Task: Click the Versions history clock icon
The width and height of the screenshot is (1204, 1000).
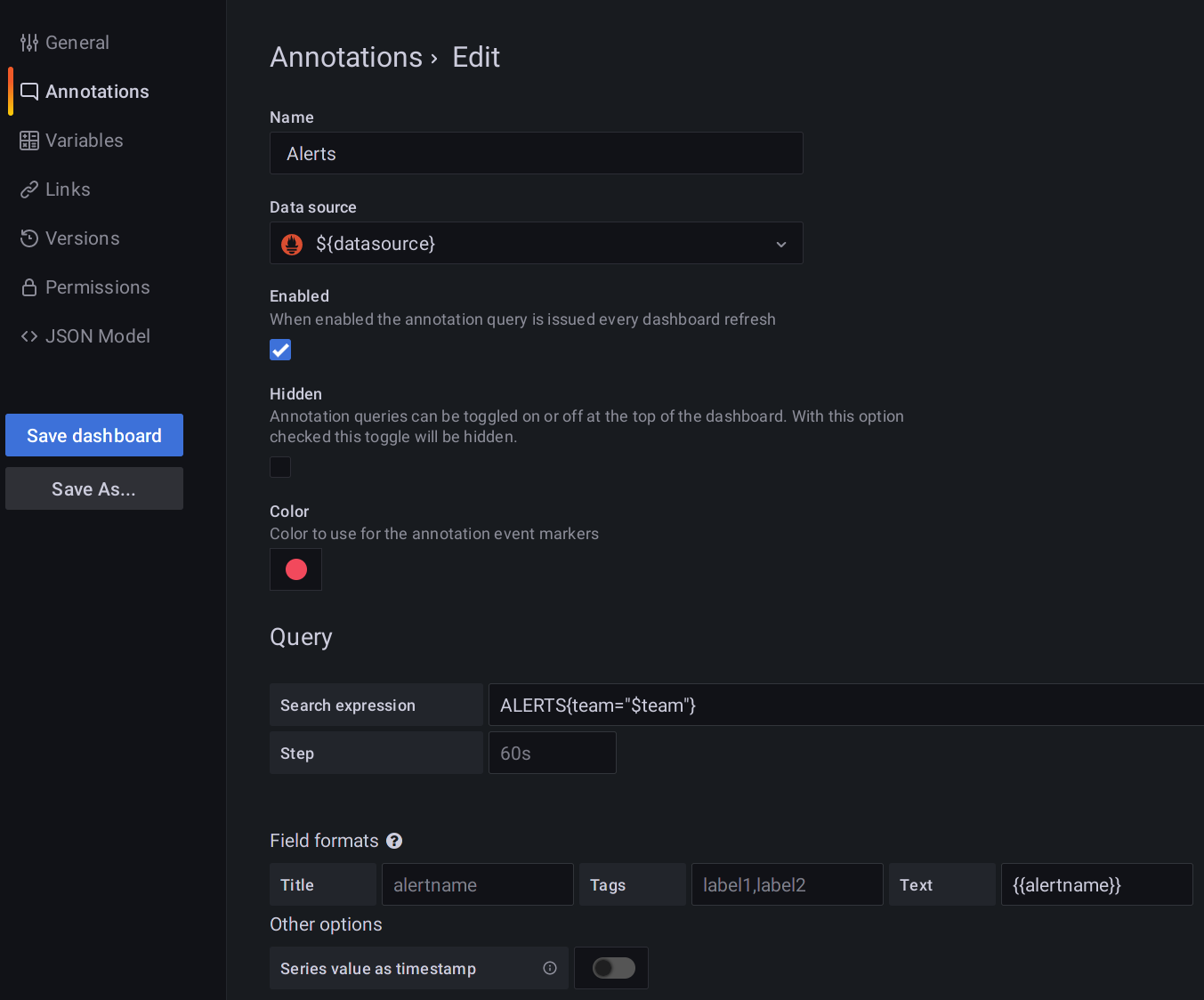Action: pyautogui.click(x=28, y=238)
